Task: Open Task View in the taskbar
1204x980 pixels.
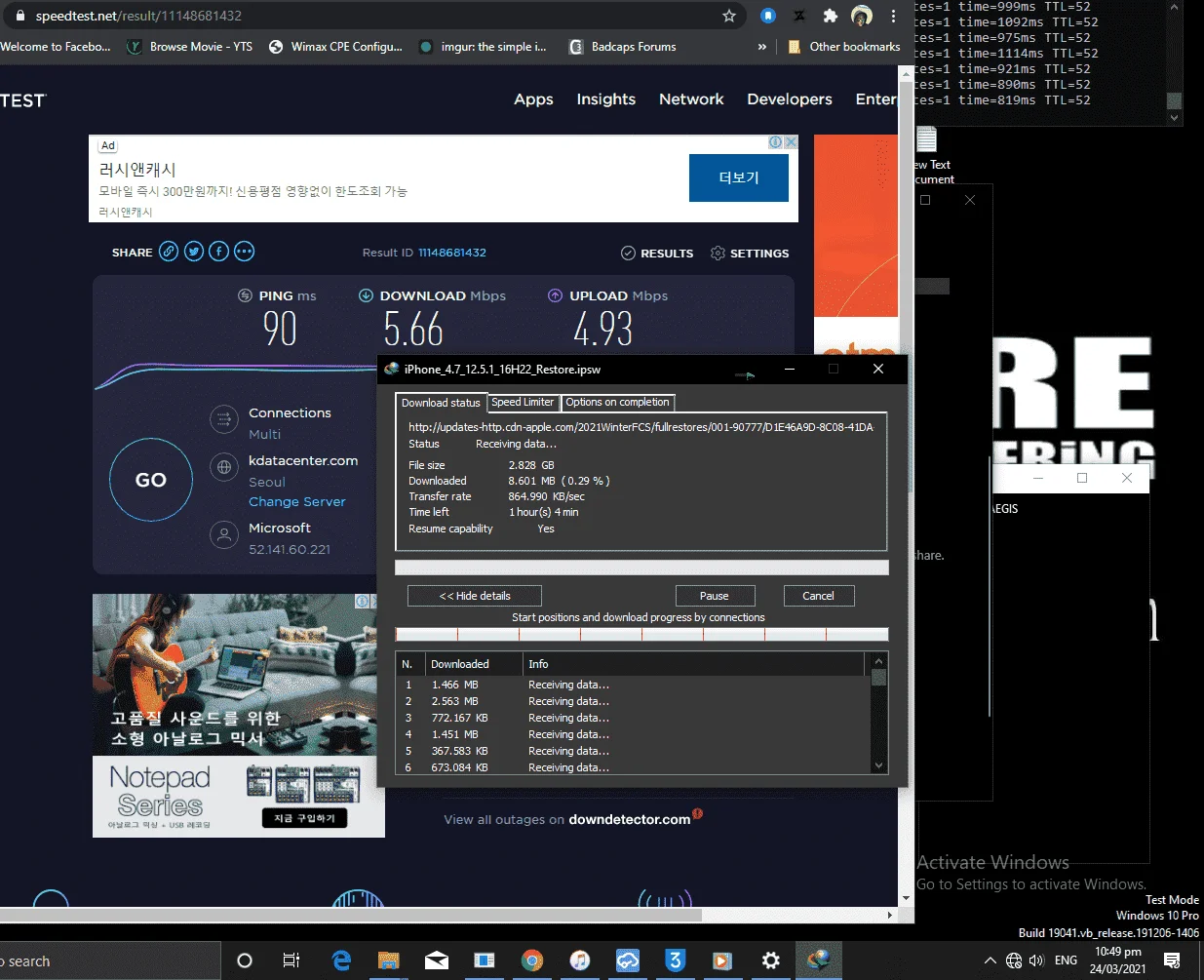Action: (x=291, y=960)
